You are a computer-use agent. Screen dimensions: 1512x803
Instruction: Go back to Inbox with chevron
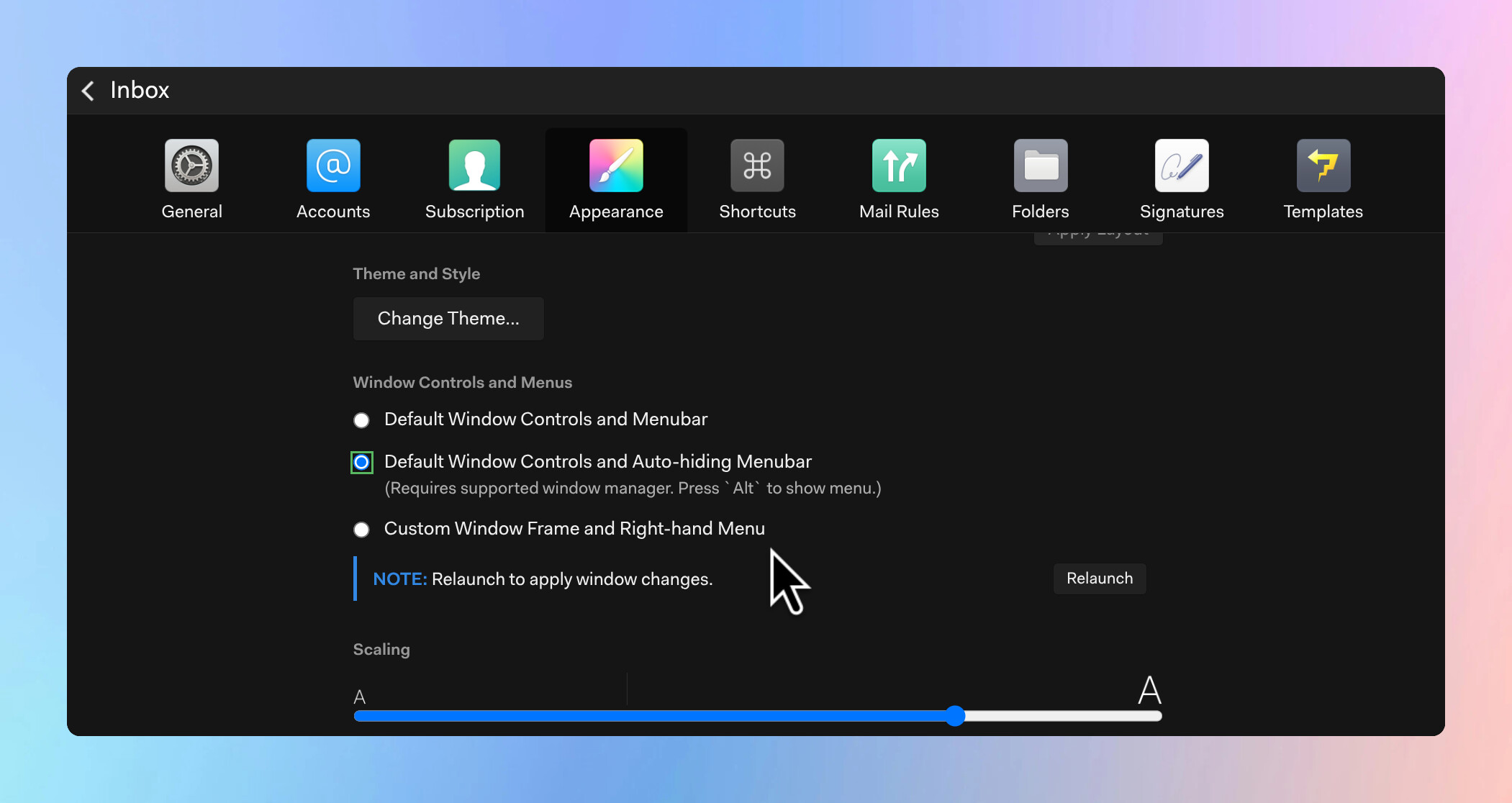(x=88, y=91)
